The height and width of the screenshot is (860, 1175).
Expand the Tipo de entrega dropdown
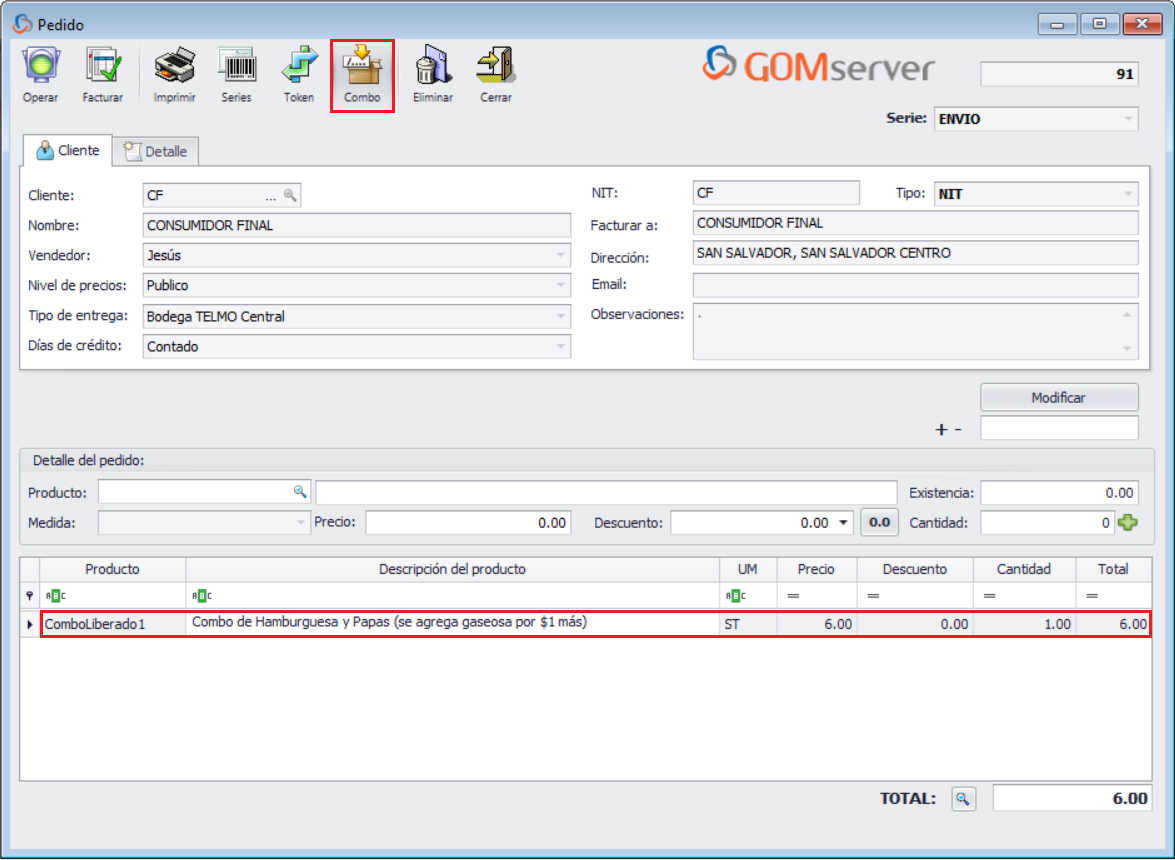click(560, 317)
